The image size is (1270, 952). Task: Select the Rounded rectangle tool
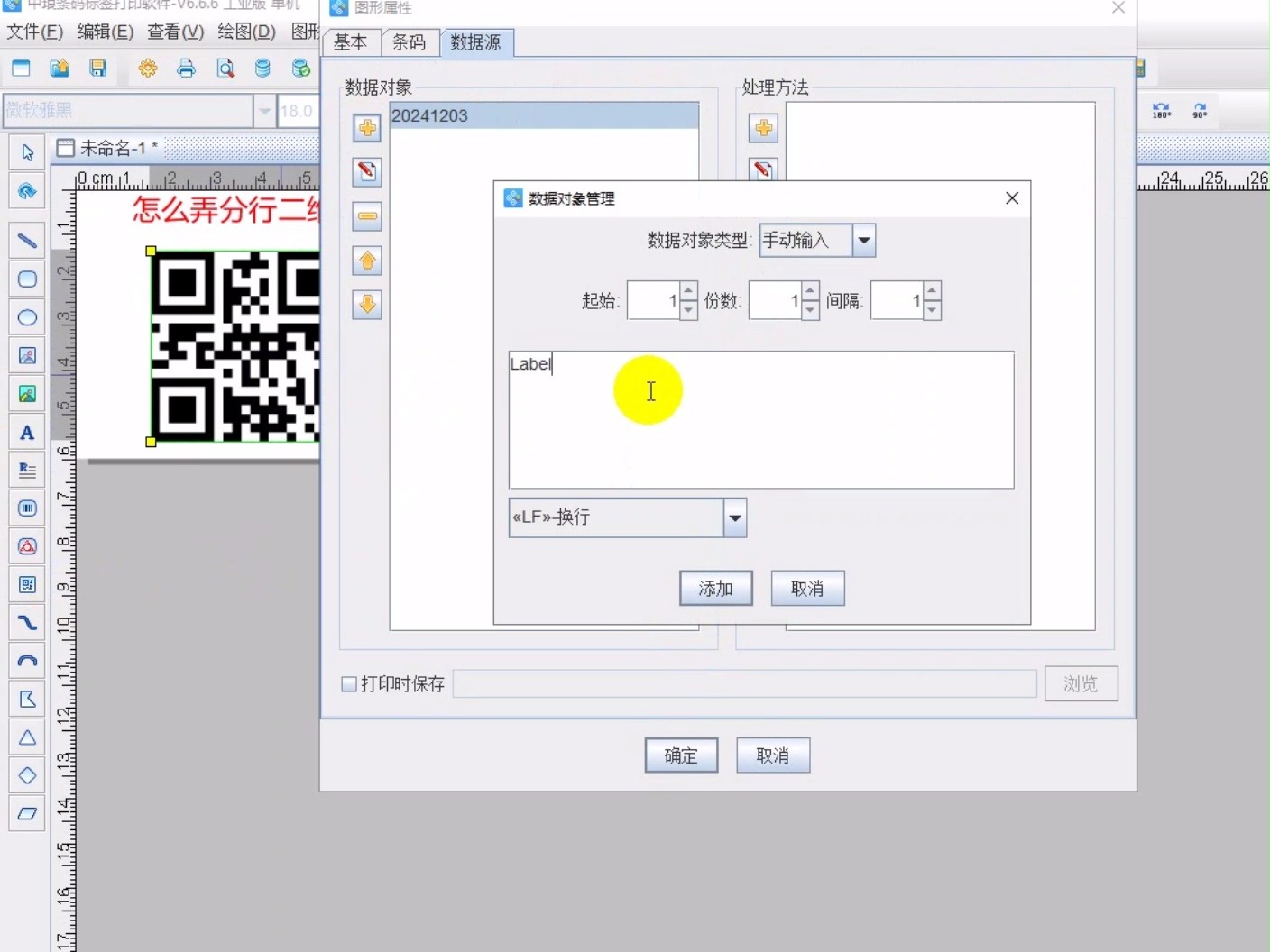27,279
